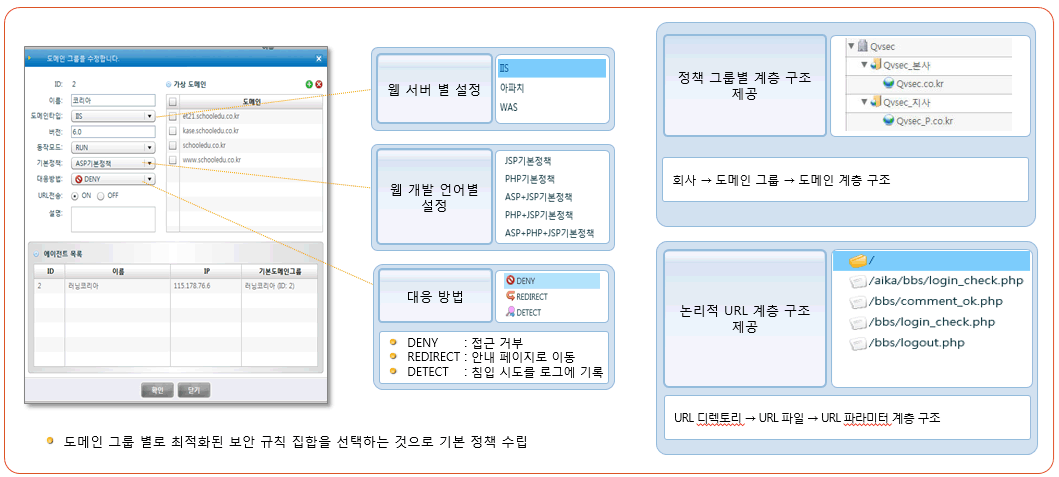
Task: Click the REDIRECT arrow icon
Action: click(511, 296)
